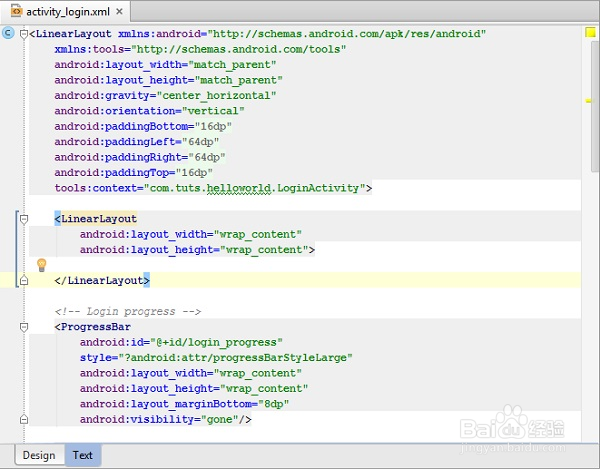Click the lightbulb quick-fix icon

click(x=41, y=265)
